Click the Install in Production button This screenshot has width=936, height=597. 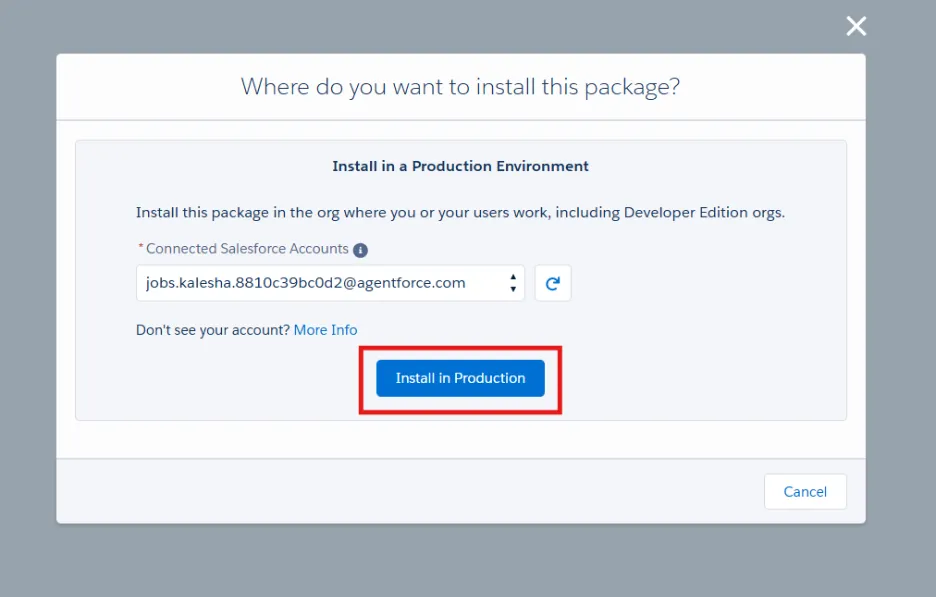[x=460, y=378]
